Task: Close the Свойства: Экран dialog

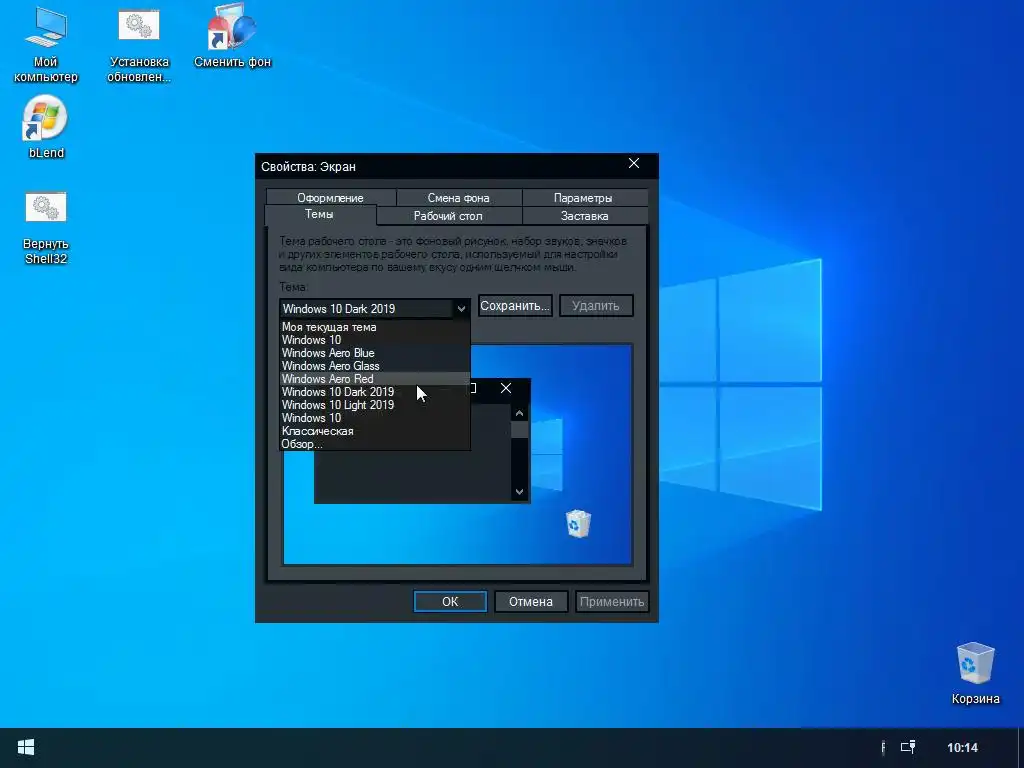Action: pyautogui.click(x=633, y=163)
